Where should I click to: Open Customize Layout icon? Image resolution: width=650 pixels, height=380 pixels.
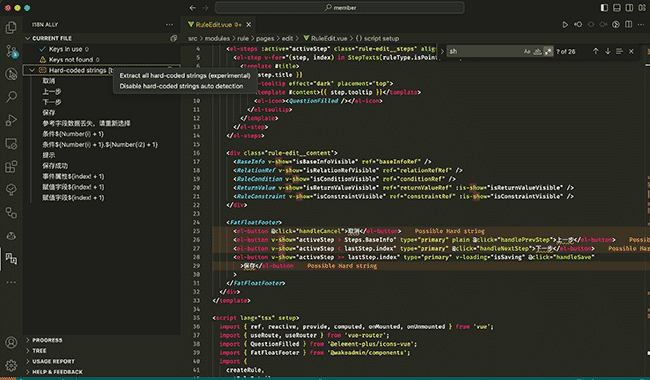pos(642,7)
